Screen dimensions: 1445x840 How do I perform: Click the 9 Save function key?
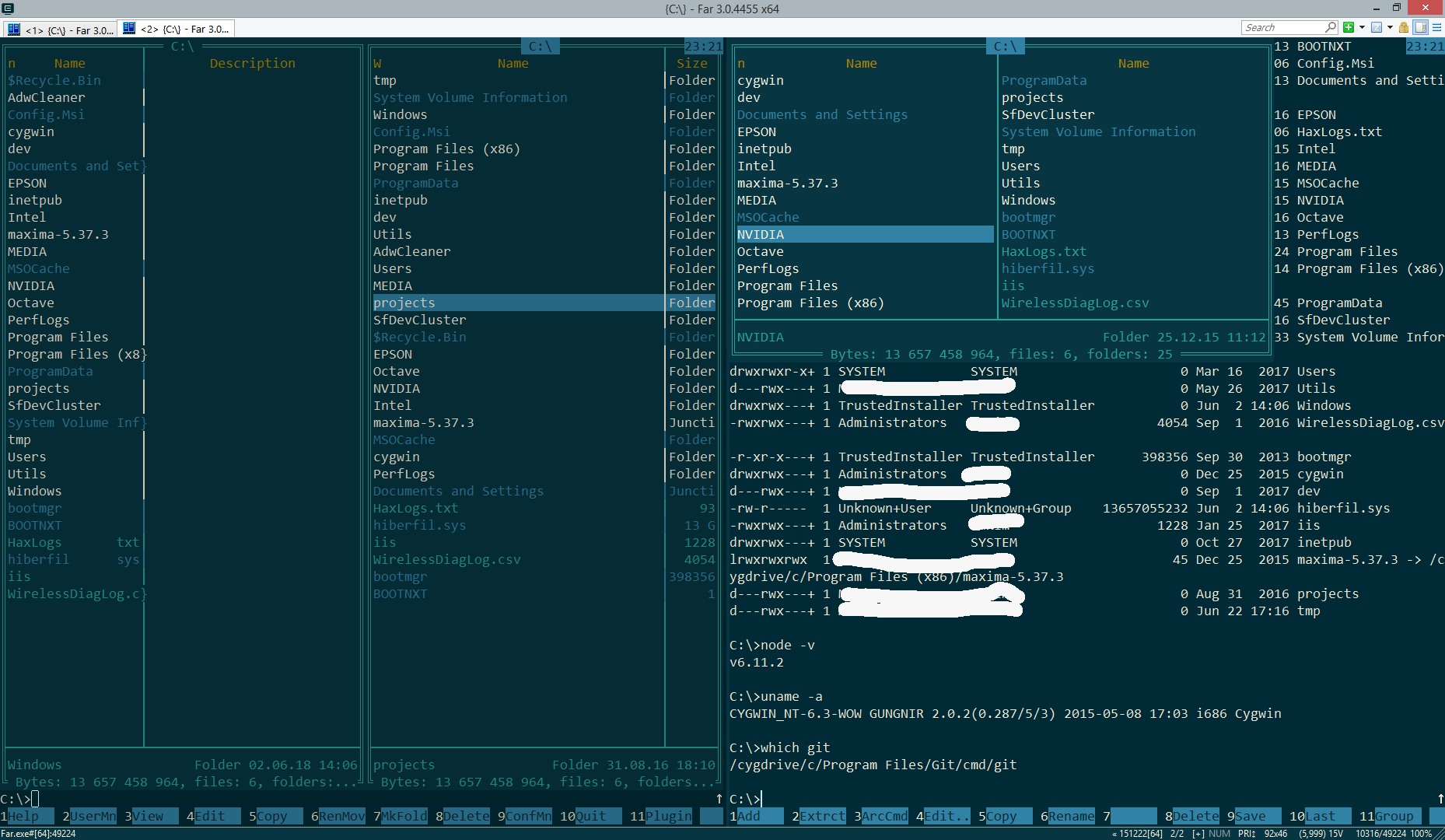(x=1254, y=816)
